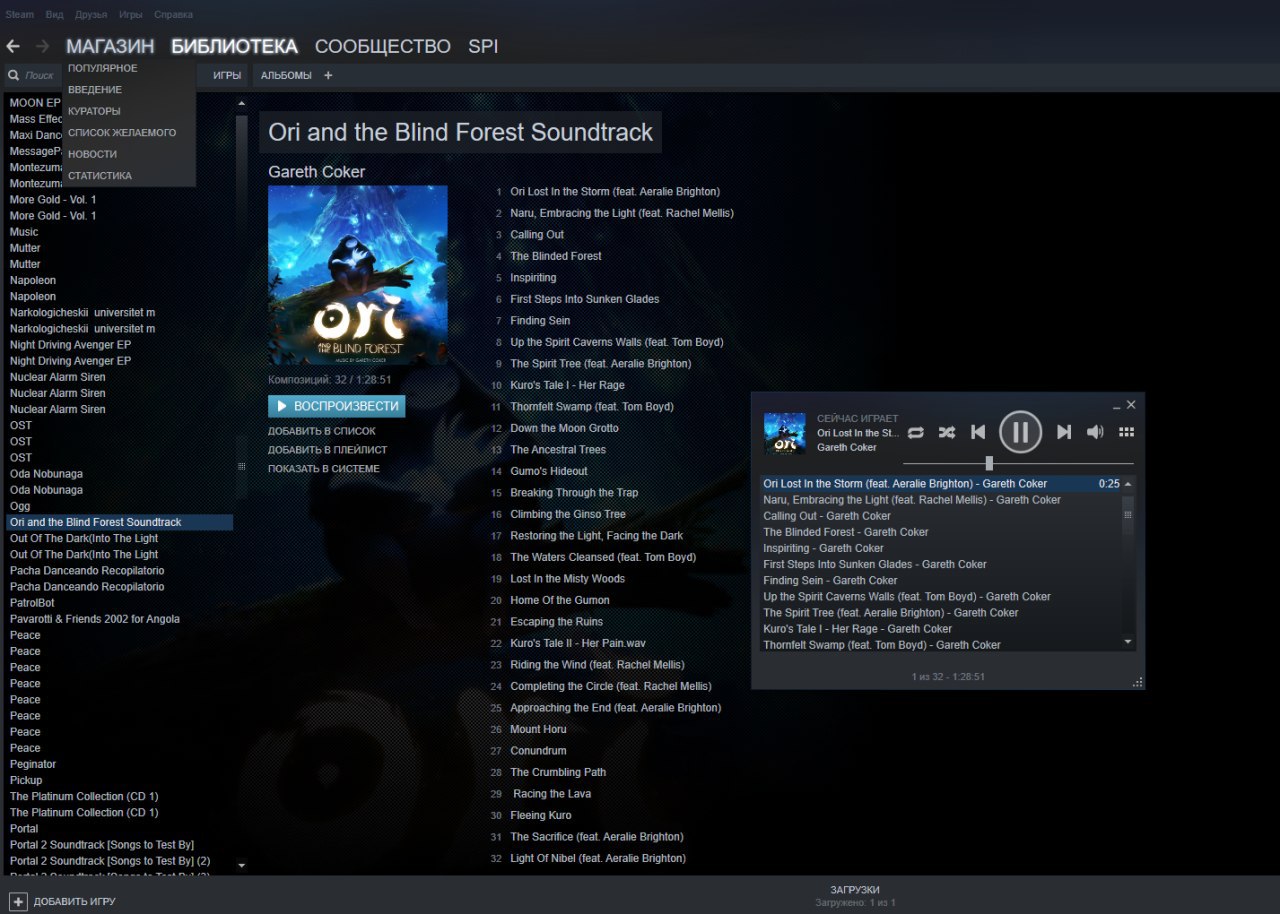The image size is (1280, 914).
Task: Open the SPI profile tab
Action: pos(483,46)
